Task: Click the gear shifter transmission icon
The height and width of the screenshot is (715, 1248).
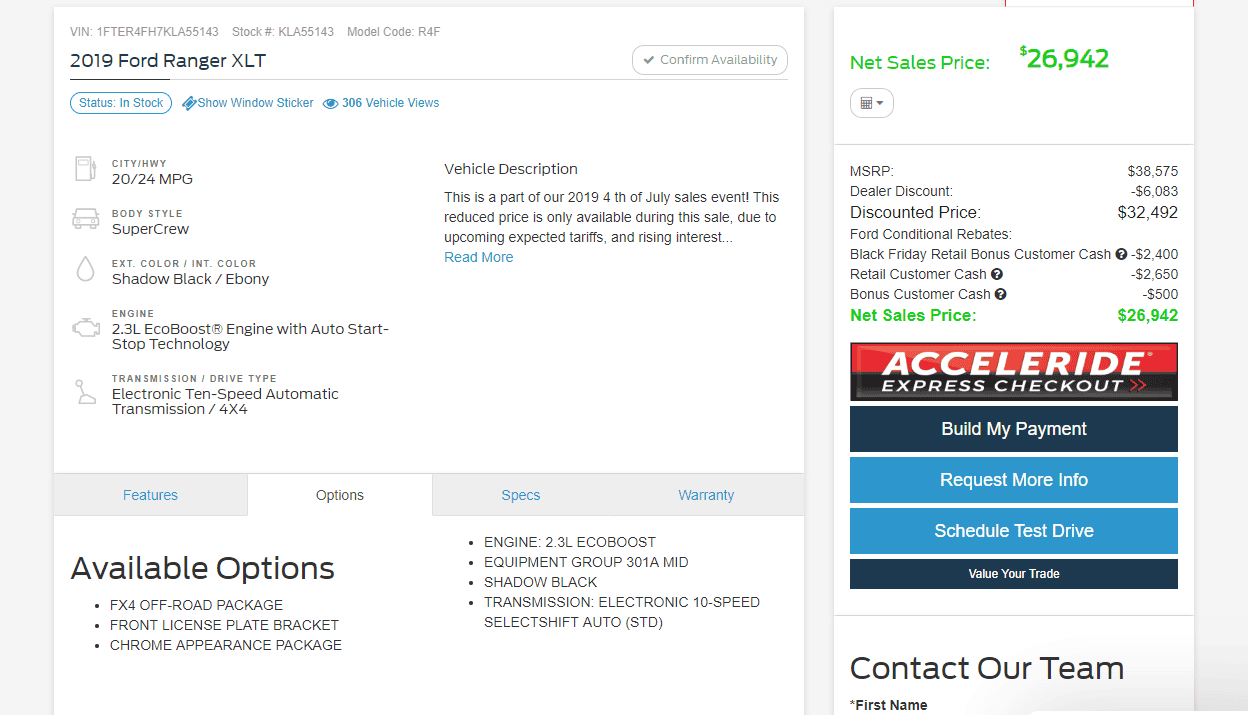Action: (x=85, y=392)
